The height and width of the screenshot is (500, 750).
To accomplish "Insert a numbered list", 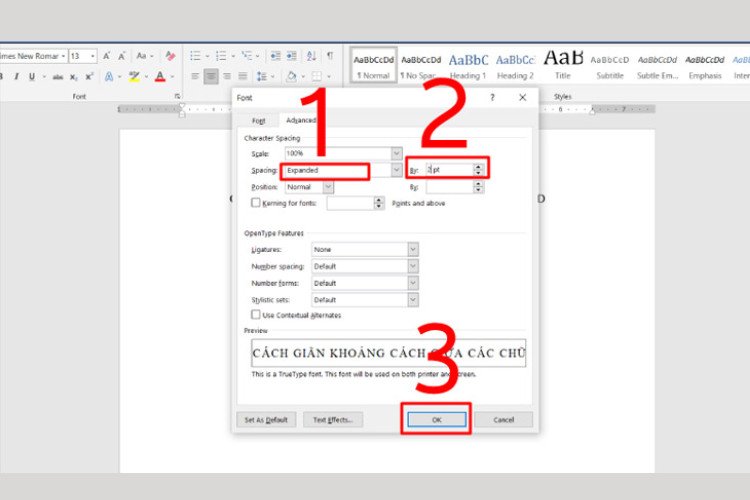I will 221,56.
